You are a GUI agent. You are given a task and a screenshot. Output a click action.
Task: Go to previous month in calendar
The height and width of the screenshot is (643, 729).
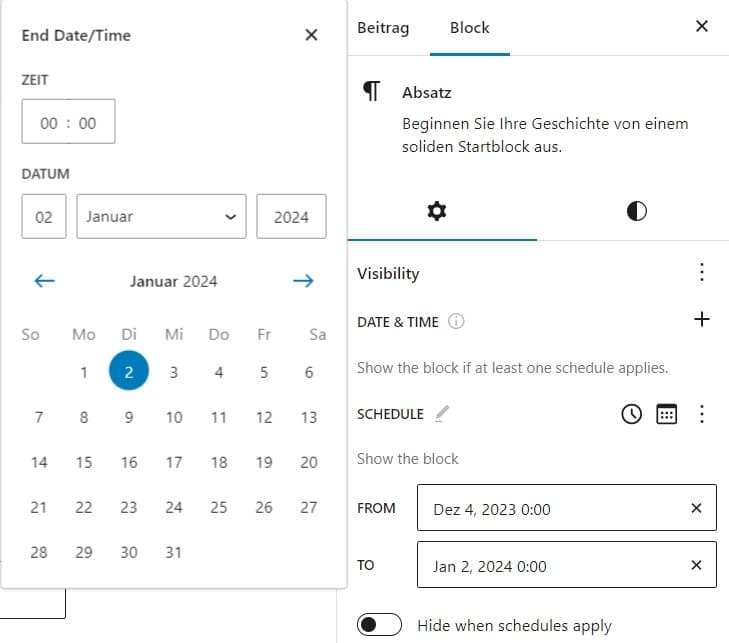tap(45, 280)
